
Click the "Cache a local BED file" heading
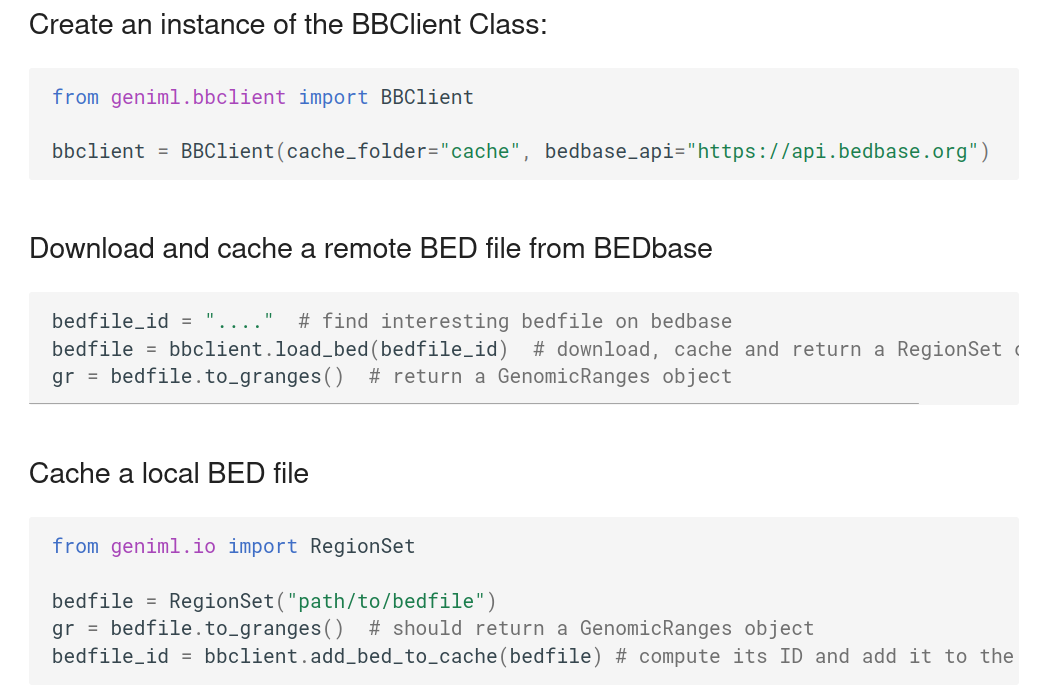click(x=169, y=474)
